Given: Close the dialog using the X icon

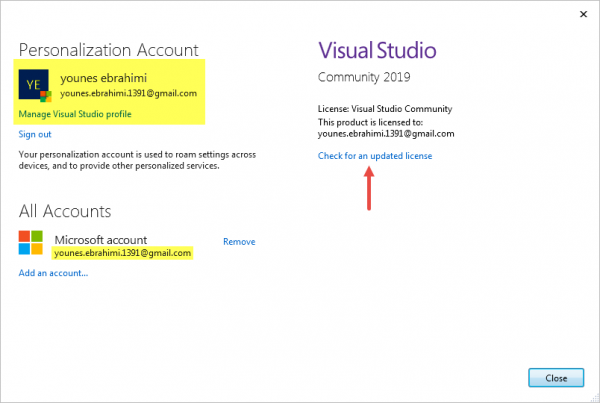Looking at the screenshot, I should tap(581, 14).
